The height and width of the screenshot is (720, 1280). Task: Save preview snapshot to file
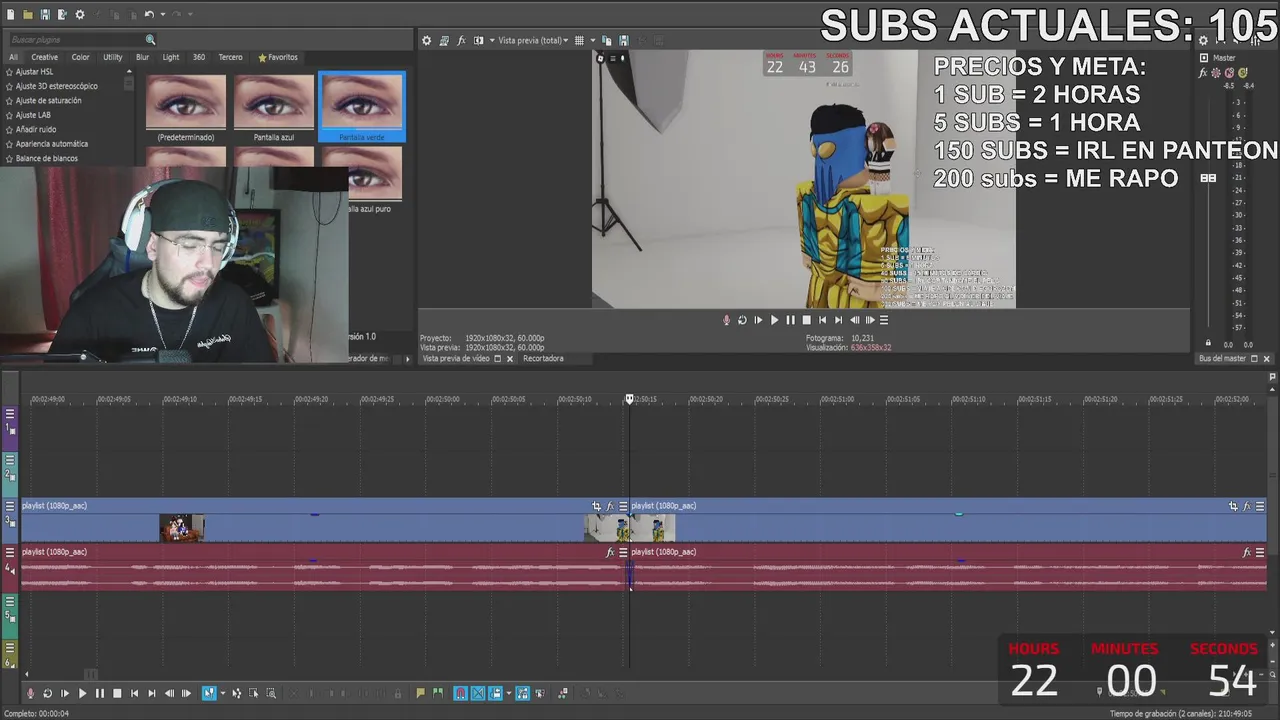[624, 40]
